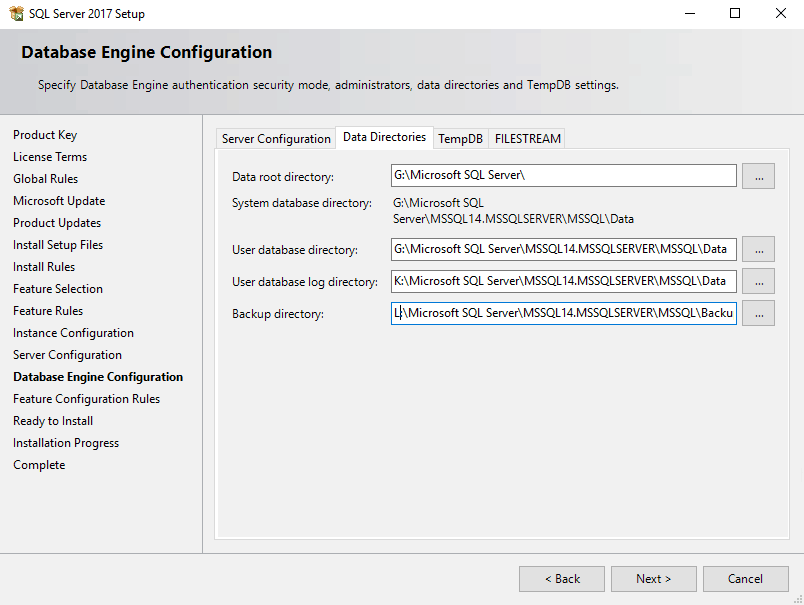Click the User database directory field
804x605 pixels.
point(564,249)
